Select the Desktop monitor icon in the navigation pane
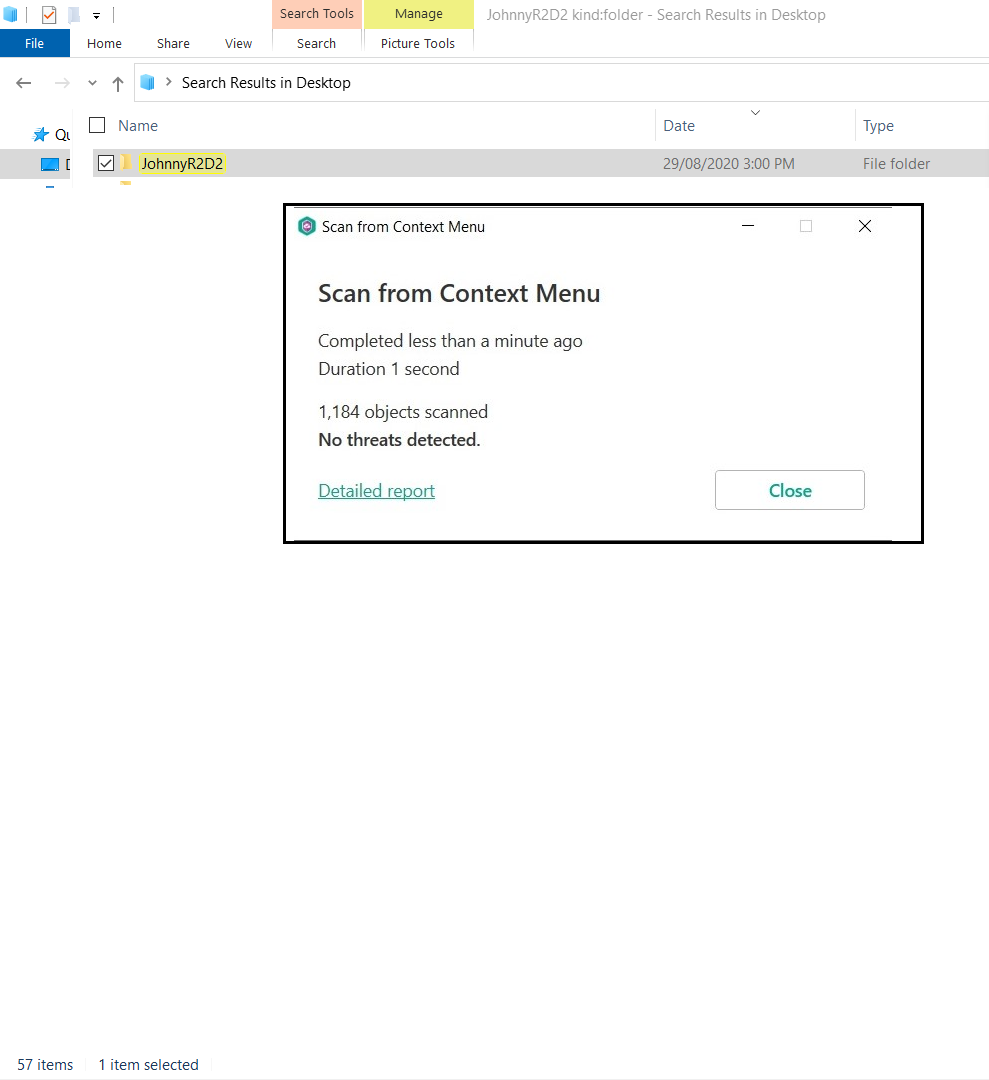This screenshot has height=1080, width=989. tap(50, 165)
